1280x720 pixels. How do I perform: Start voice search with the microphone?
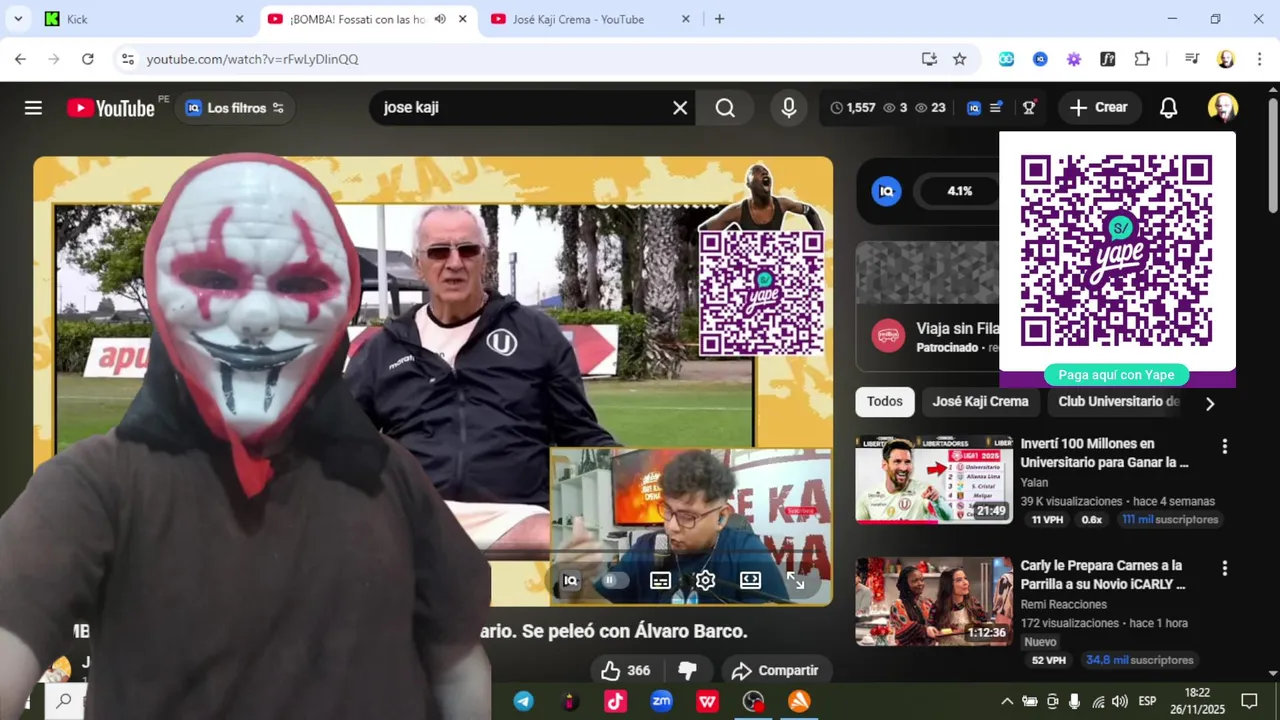[x=789, y=108]
